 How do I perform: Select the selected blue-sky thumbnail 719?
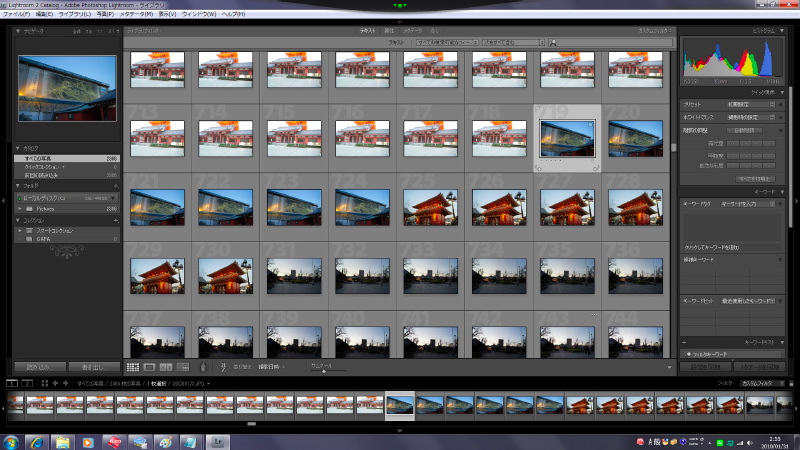[x=567, y=135]
